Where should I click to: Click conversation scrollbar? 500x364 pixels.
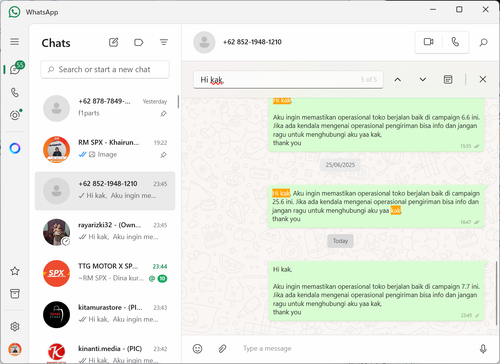click(496, 293)
